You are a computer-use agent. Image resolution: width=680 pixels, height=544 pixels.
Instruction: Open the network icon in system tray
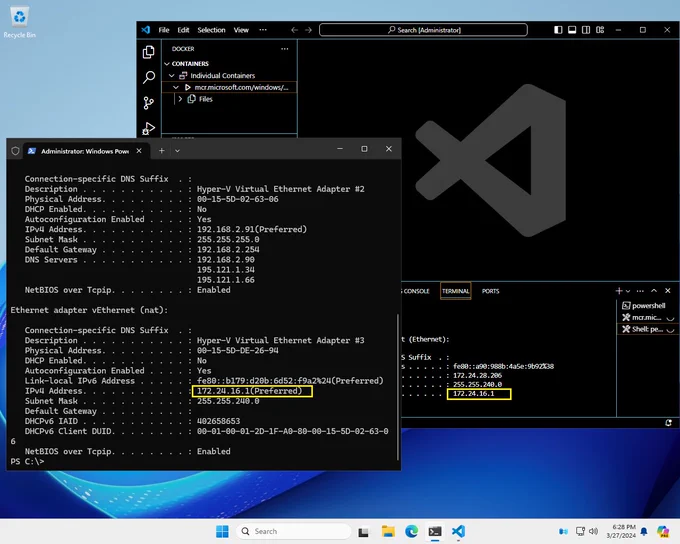pyautogui.click(x=580, y=531)
